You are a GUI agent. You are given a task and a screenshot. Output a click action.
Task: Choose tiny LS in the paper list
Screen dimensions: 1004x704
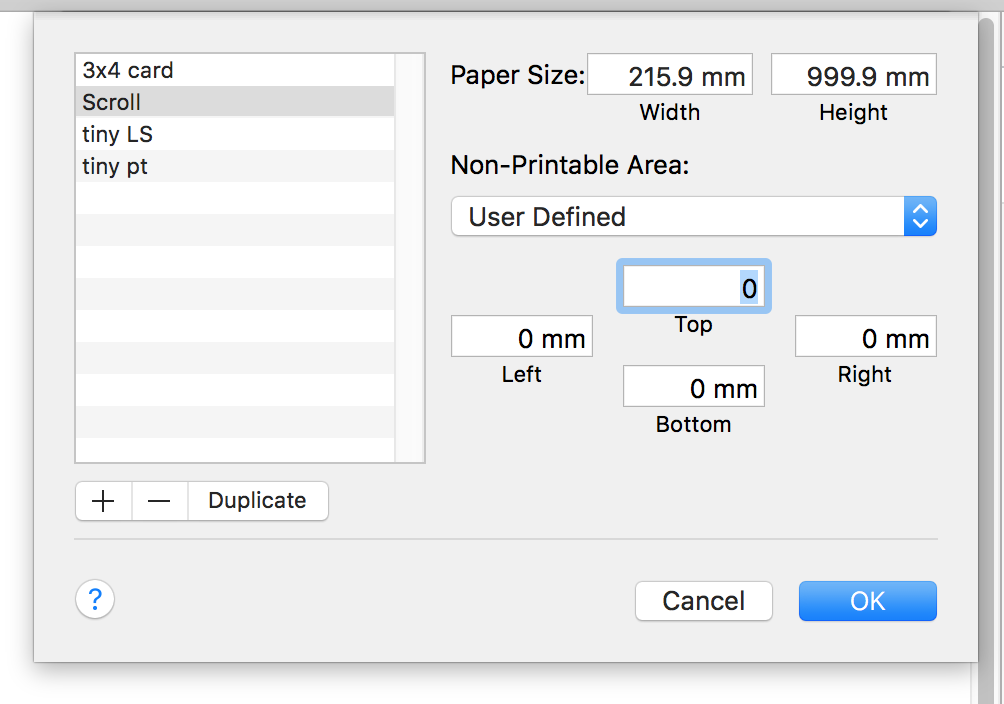[x=235, y=134]
